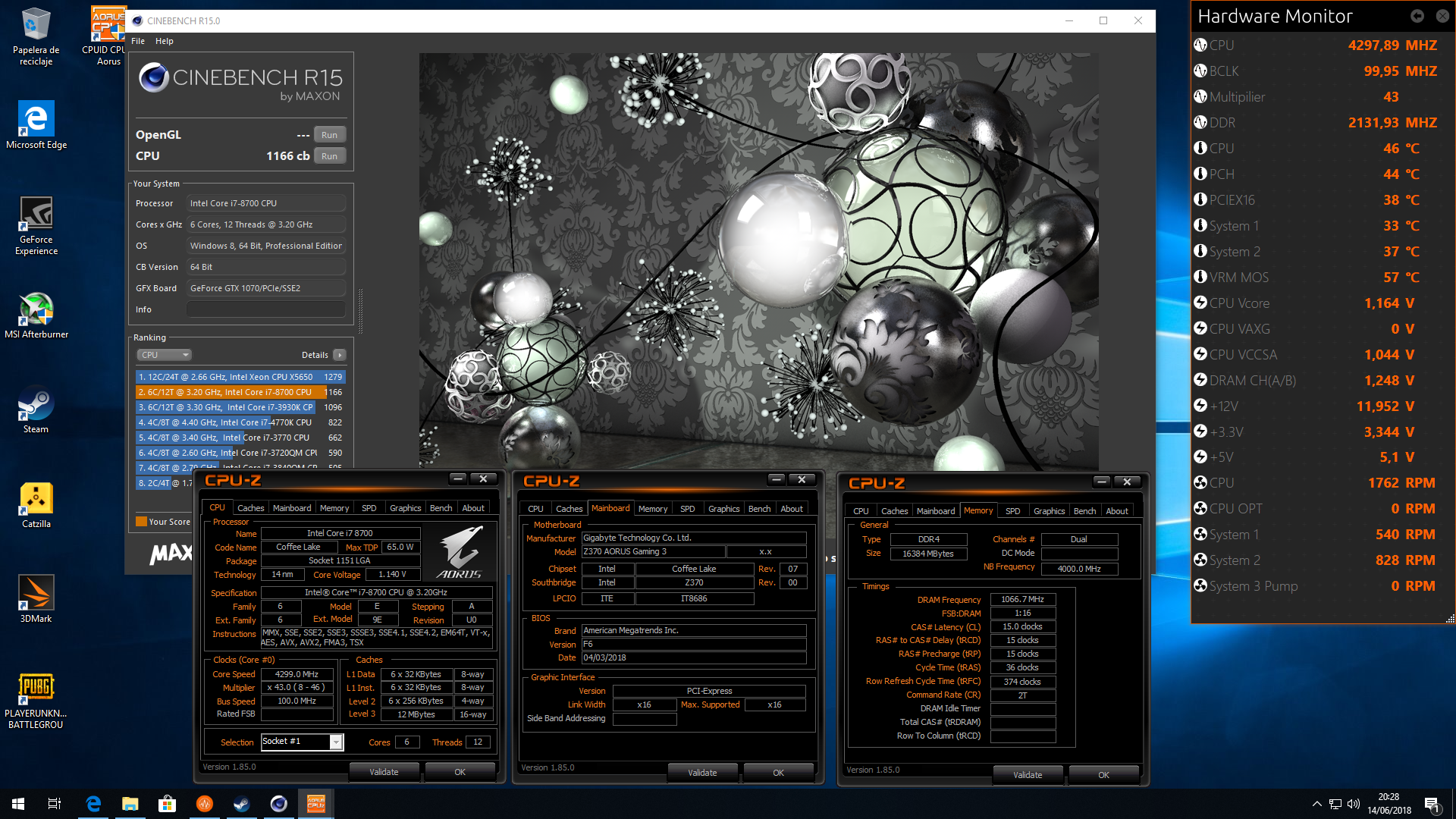The image size is (1456, 819).
Task: Click OK in the CPU tab CPU-Z window
Action: coord(460,772)
